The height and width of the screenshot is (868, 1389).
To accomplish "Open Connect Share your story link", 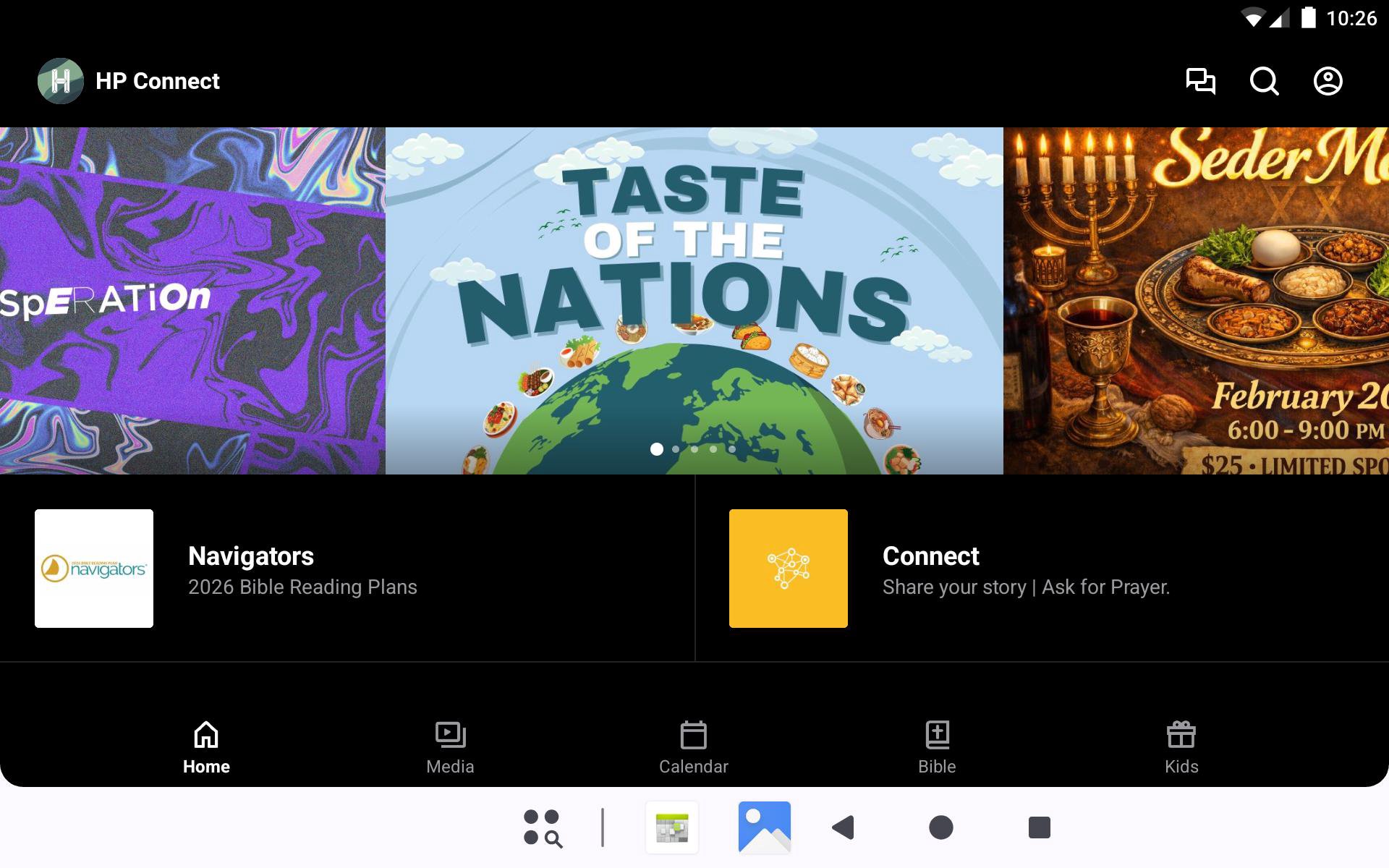I will pyautogui.click(x=1025, y=570).
